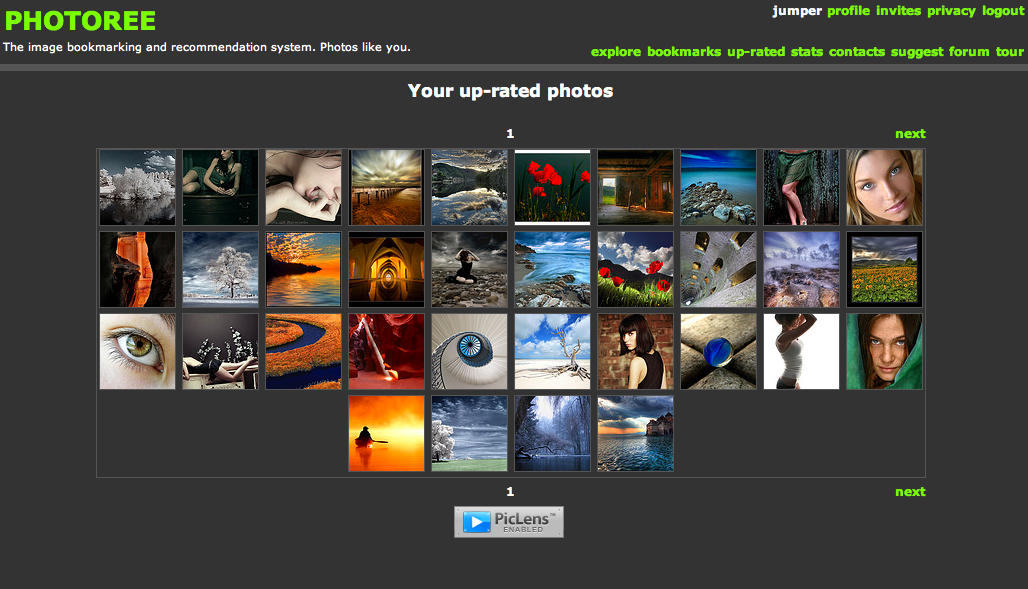The width and height of the screenshot is (1028, 589).
Task: Launch the PicLens slideshow button
Action: [509, 522]
